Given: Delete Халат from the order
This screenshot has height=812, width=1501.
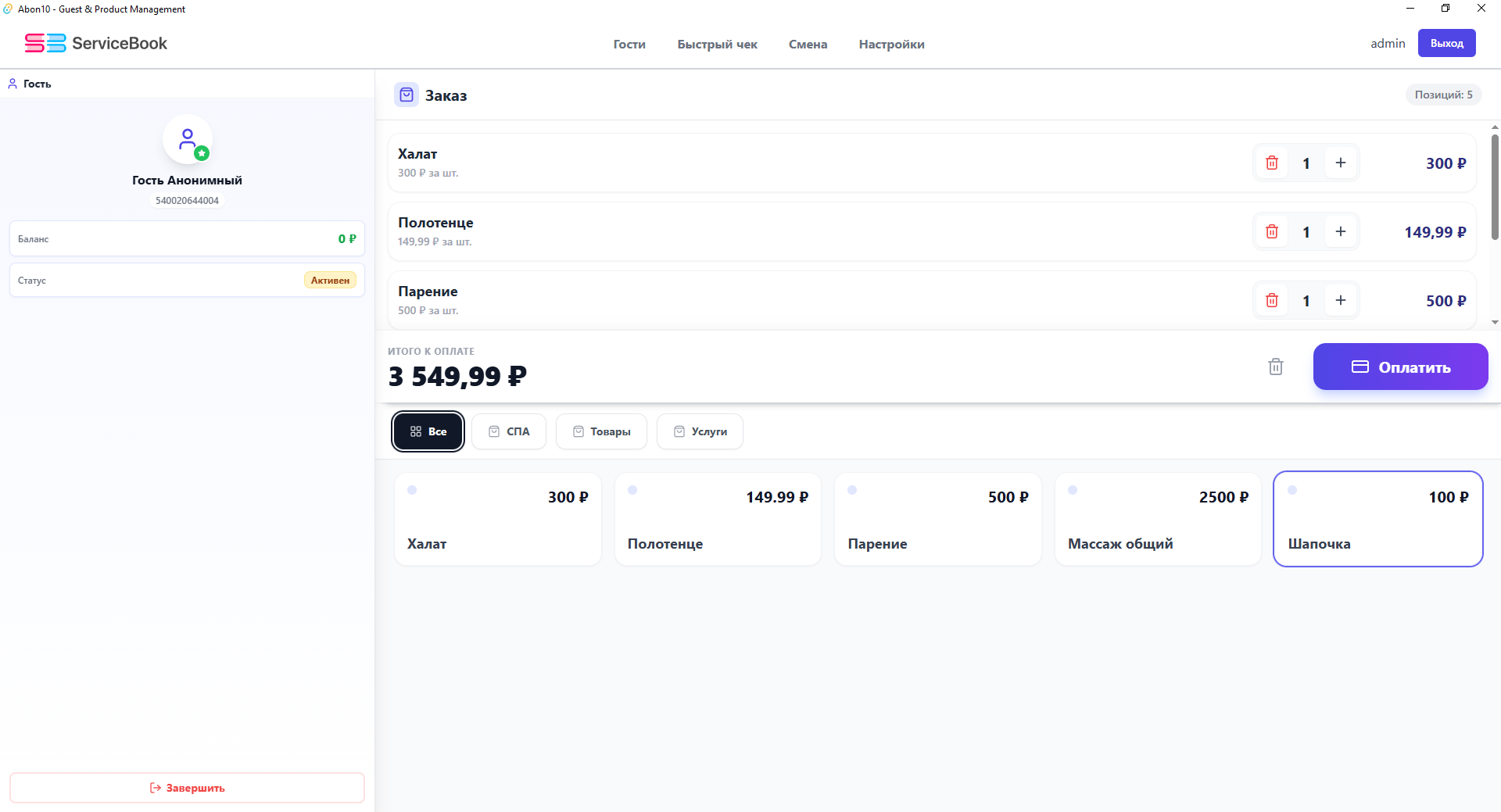Looking at the screenshot, I should click(1272, 163).
